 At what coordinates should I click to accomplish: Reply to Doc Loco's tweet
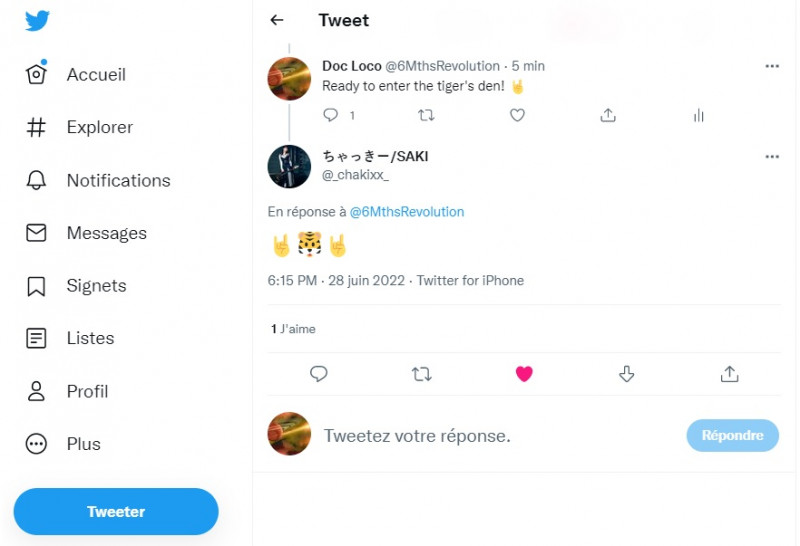pos(331,115)
